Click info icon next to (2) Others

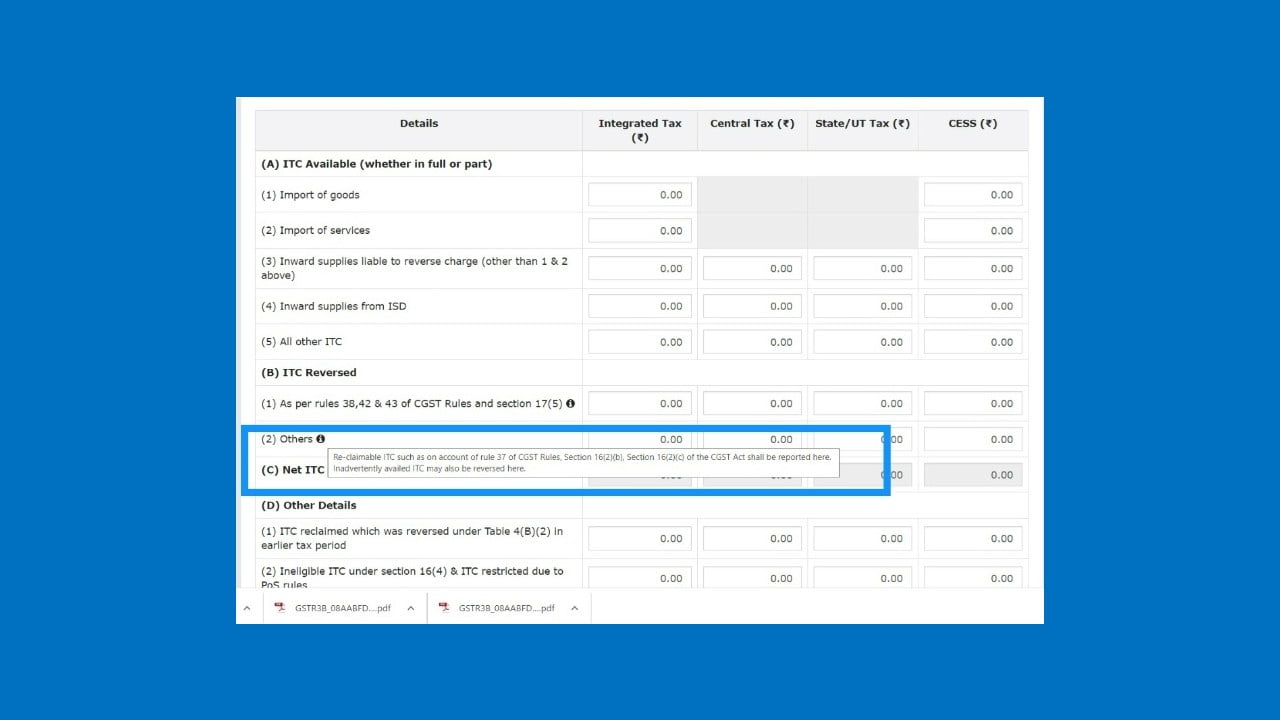[321, 439]
